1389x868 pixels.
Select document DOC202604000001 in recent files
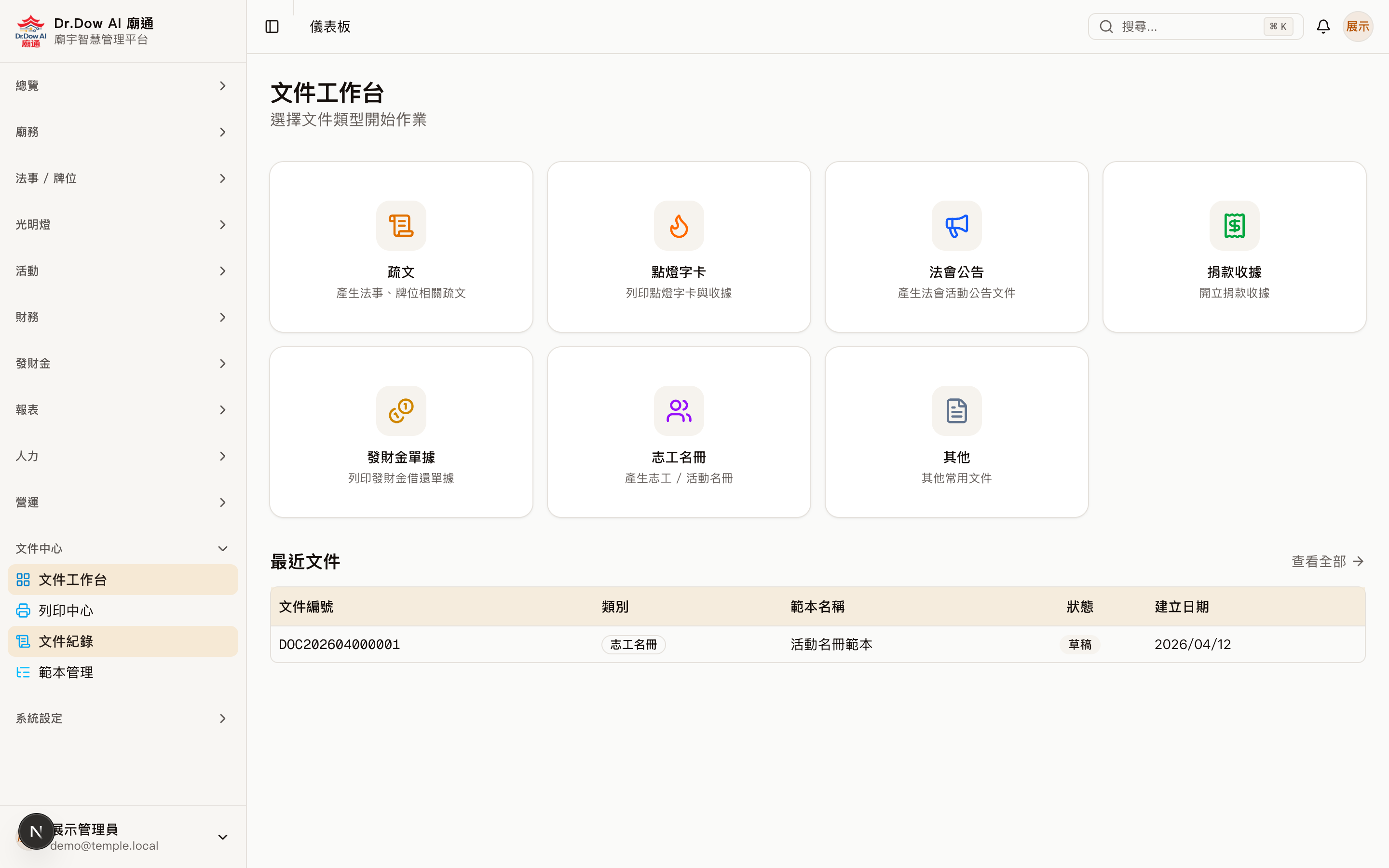[x=339, y=644]
